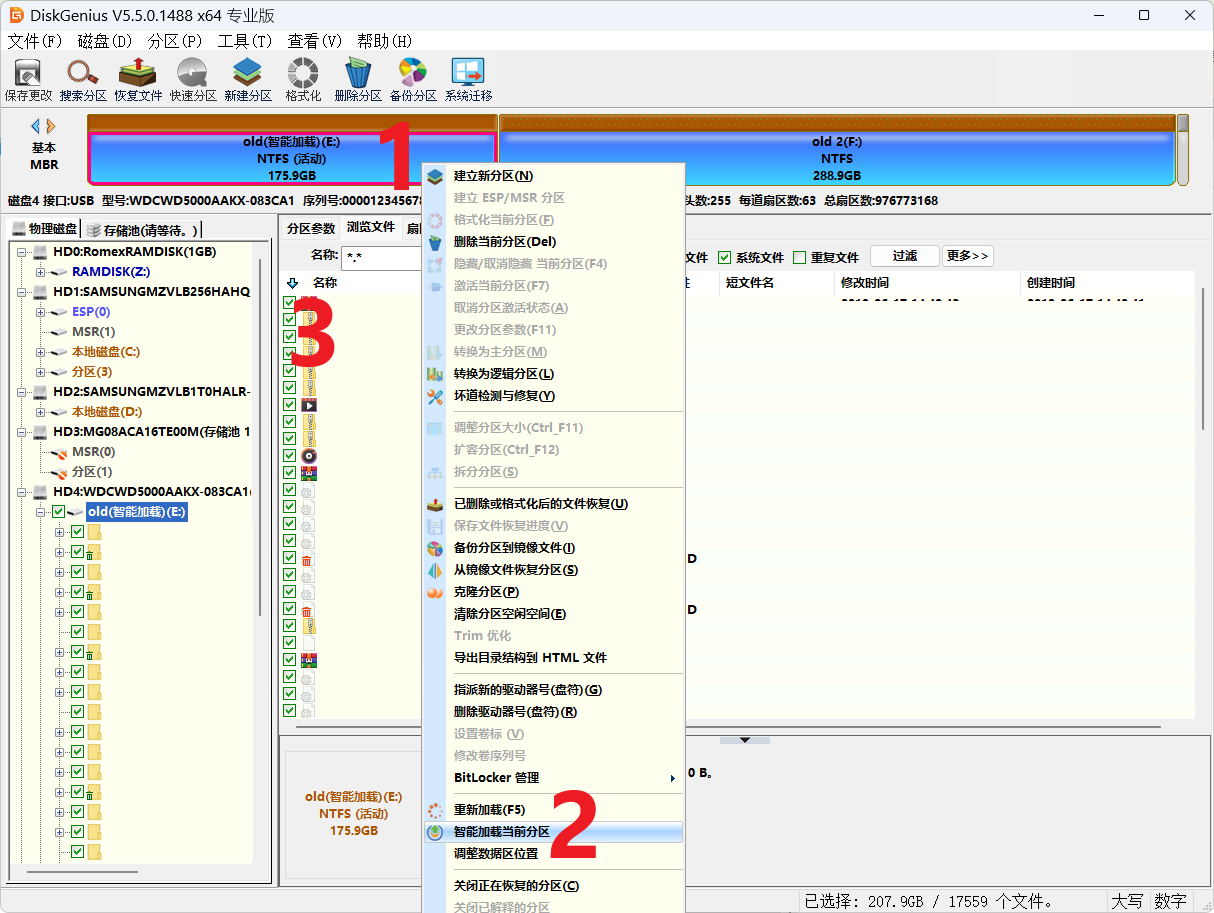The width and height of the screenshot is (1214, 913).
Task: Expand the 分区(3) tree node
Action: click(x=41, y=372)
